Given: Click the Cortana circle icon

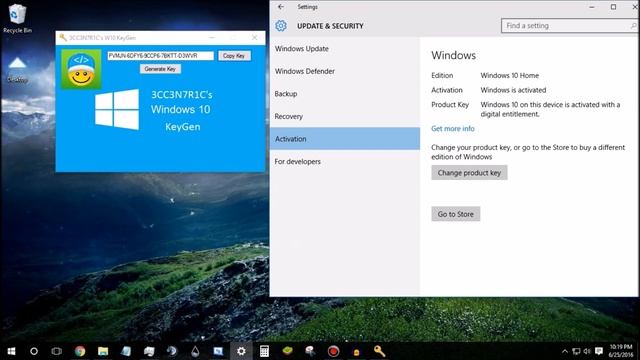Looking at the screenshot, I should pos(34,351).
